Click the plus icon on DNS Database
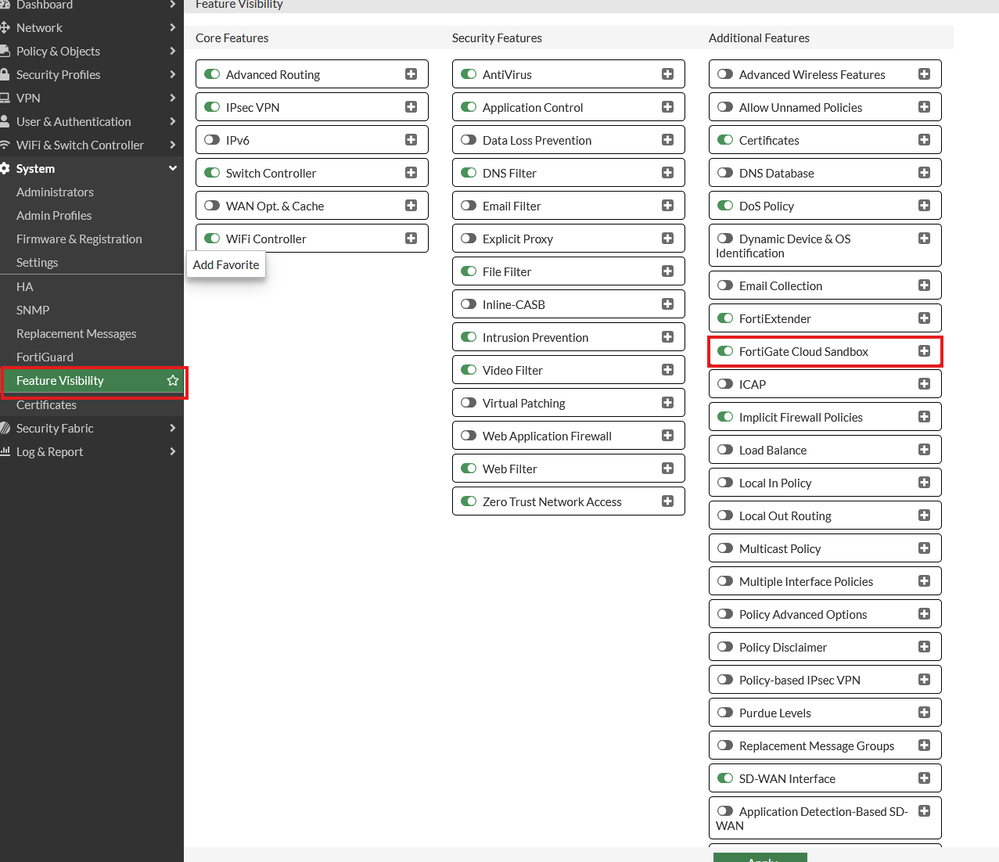The image size is (999, 862). pyautogui.click(x=924, y=173)
